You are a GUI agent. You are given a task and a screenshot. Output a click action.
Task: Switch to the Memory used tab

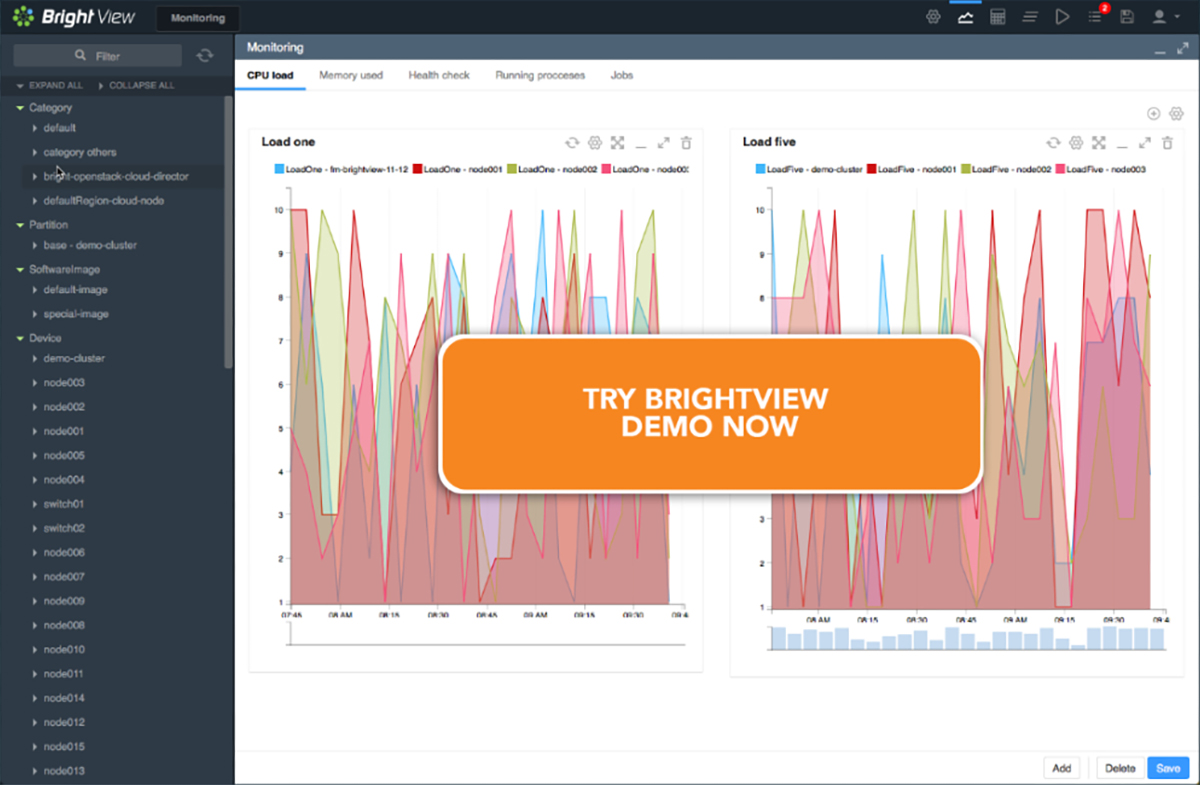click(351, 75)
